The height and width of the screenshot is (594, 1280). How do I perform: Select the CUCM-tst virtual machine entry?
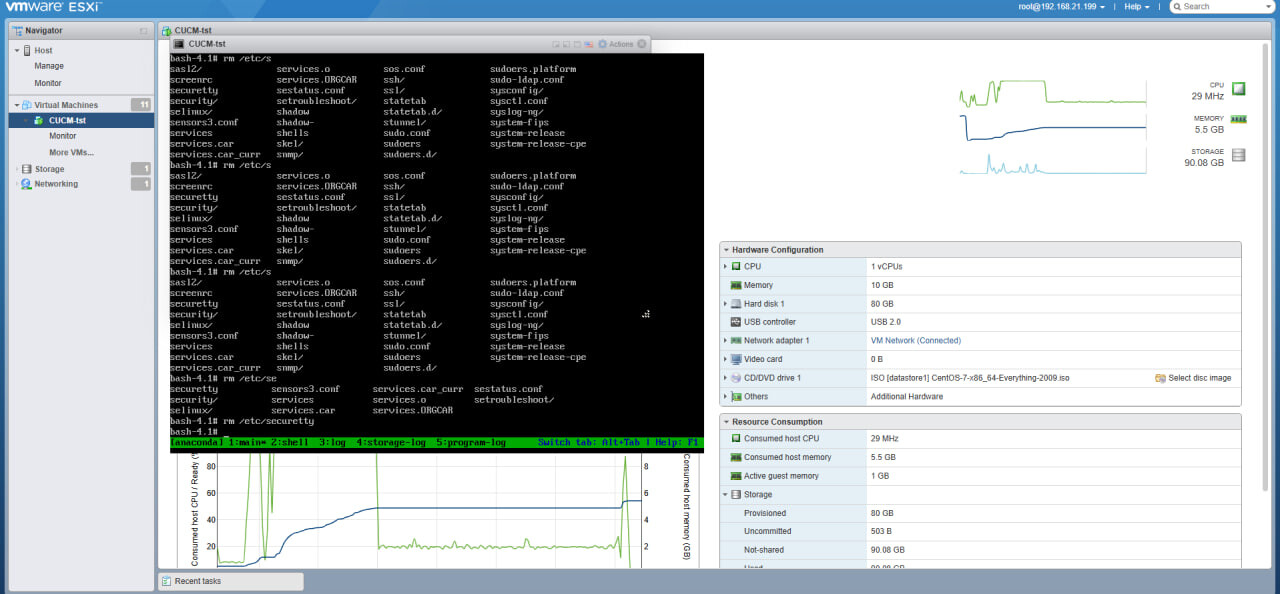pos(82,121)
